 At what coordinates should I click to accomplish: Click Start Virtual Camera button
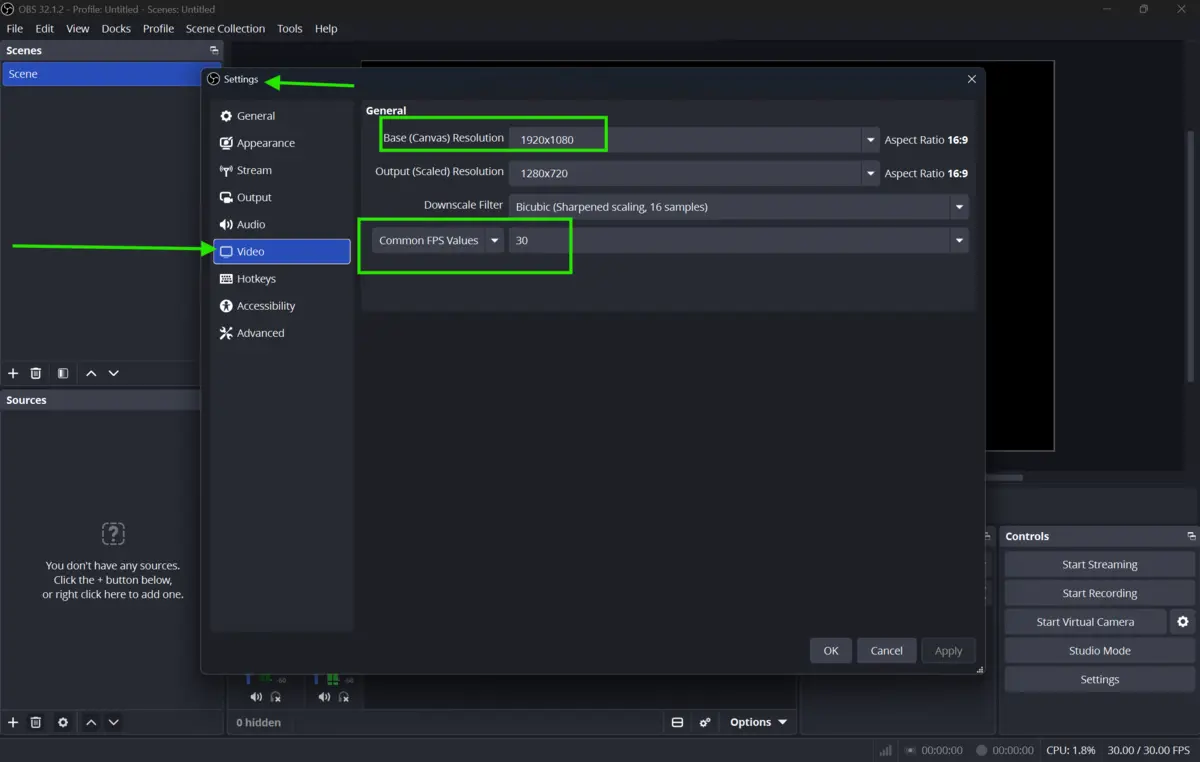pos(1085,622)
